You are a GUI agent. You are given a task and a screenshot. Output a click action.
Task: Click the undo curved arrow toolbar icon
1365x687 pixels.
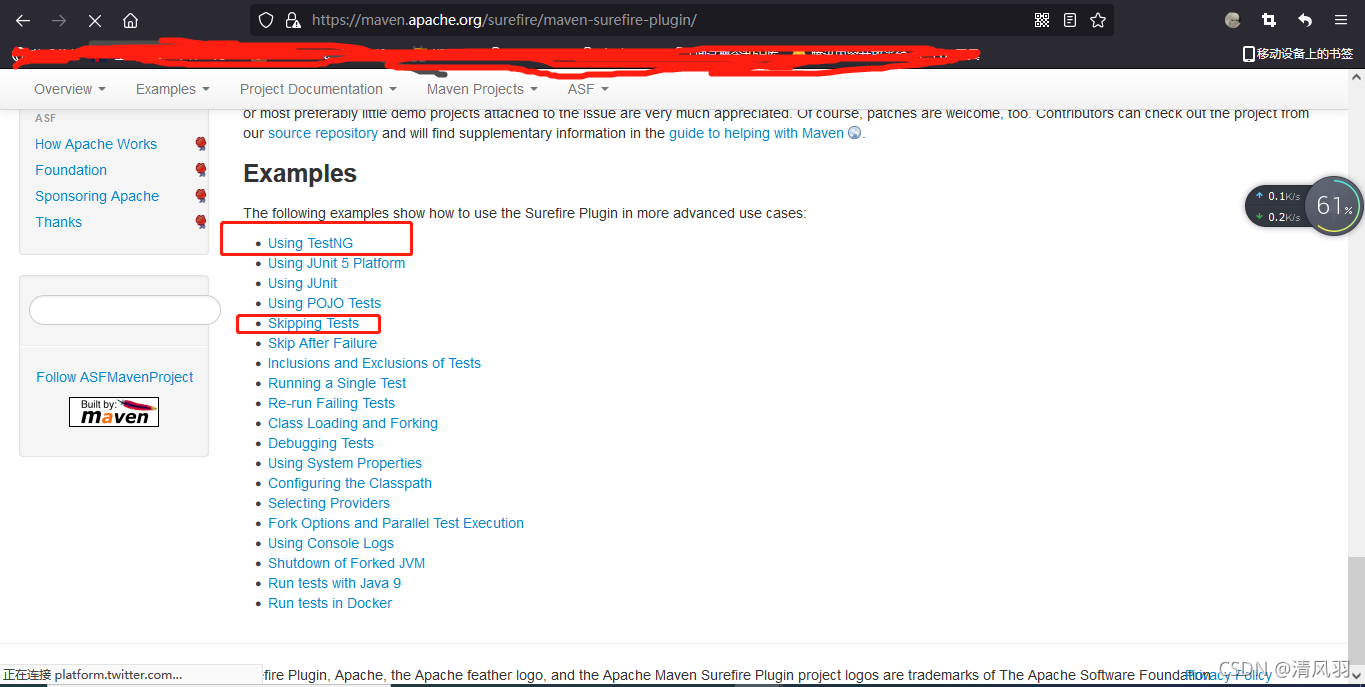coord(1305,20)
